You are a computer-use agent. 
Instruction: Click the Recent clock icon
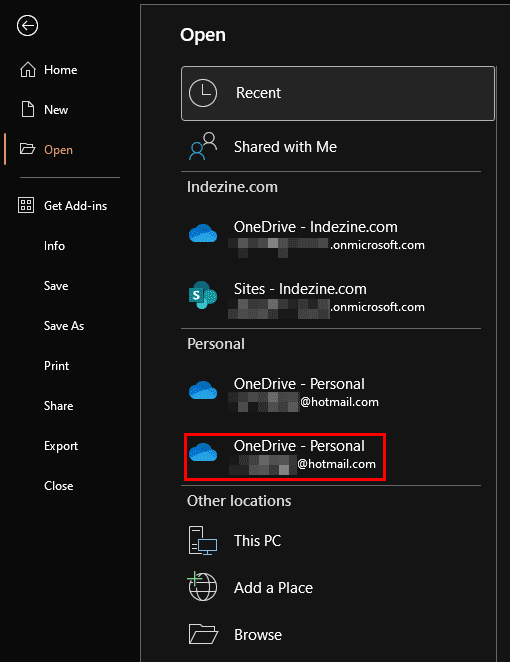point(203,93)
